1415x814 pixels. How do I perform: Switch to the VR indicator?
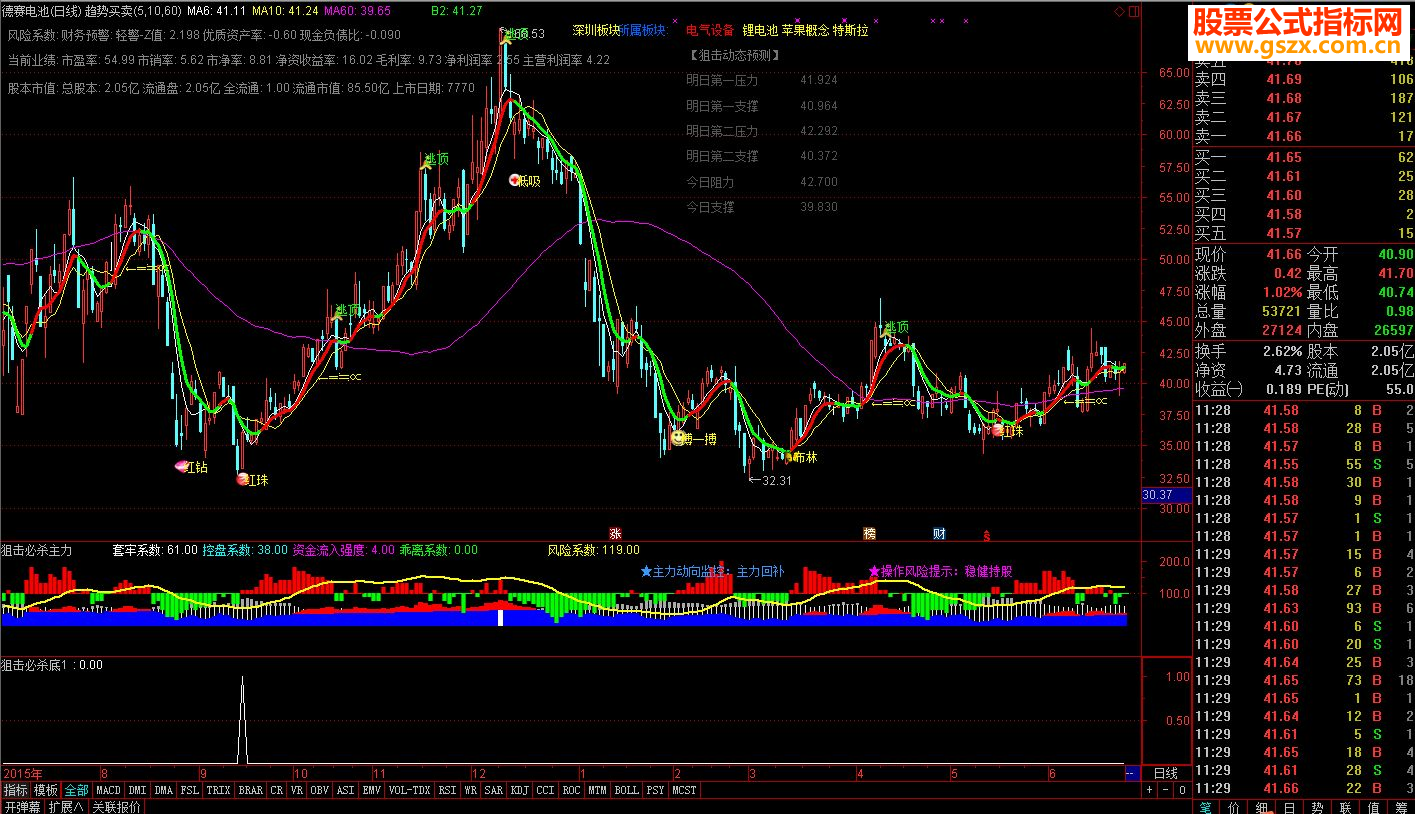(x=297, y=790)
